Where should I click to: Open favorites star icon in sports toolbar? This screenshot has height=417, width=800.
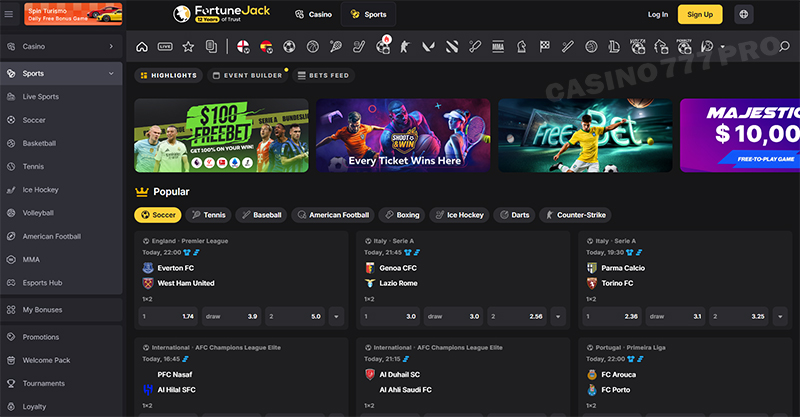coord(188,47)
